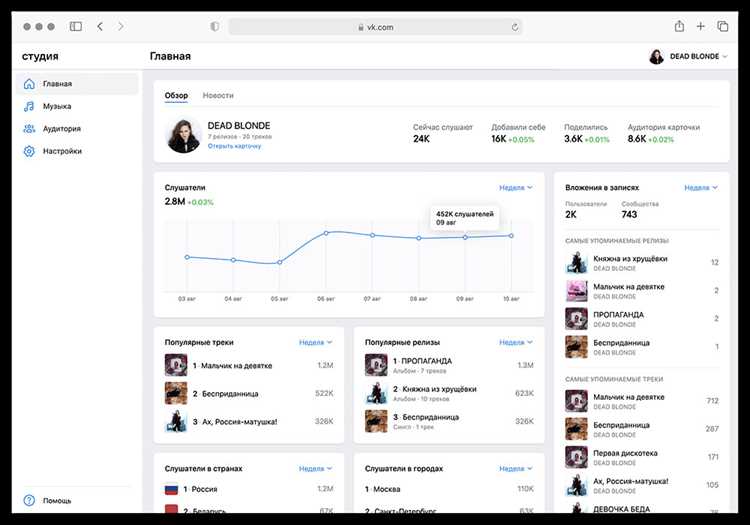This screenshot has height=525, width=750.
Task: Click the Пользователи 2K value
Action: coord(571,215)
